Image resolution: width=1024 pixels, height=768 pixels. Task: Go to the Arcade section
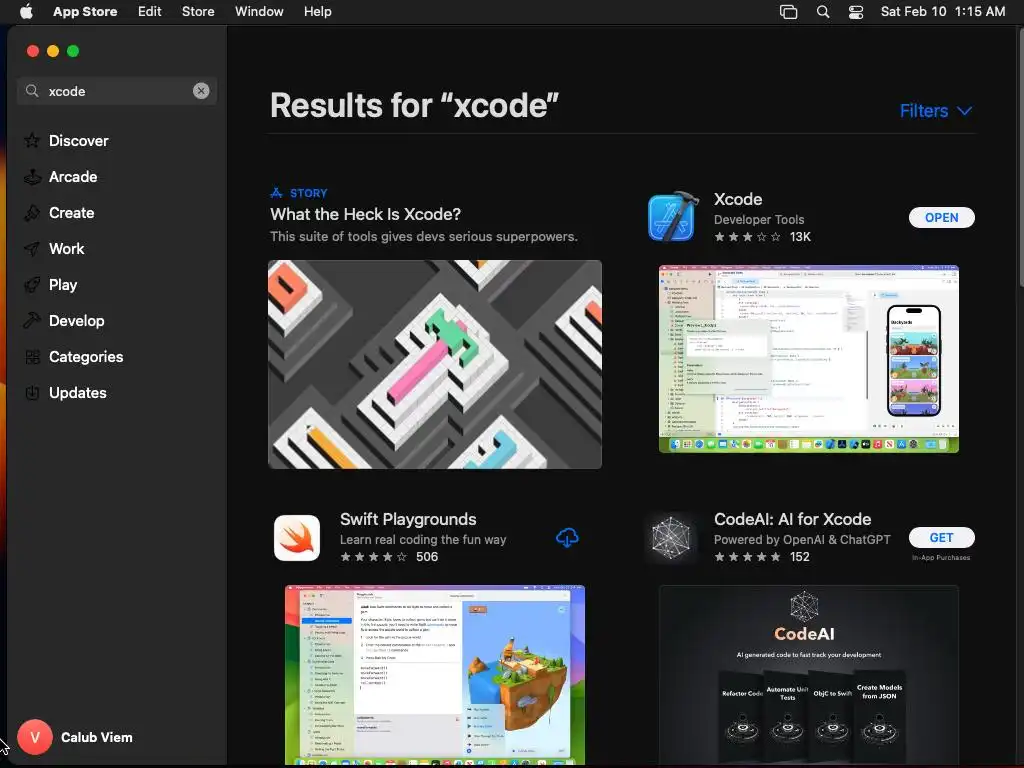click(73, 176)
